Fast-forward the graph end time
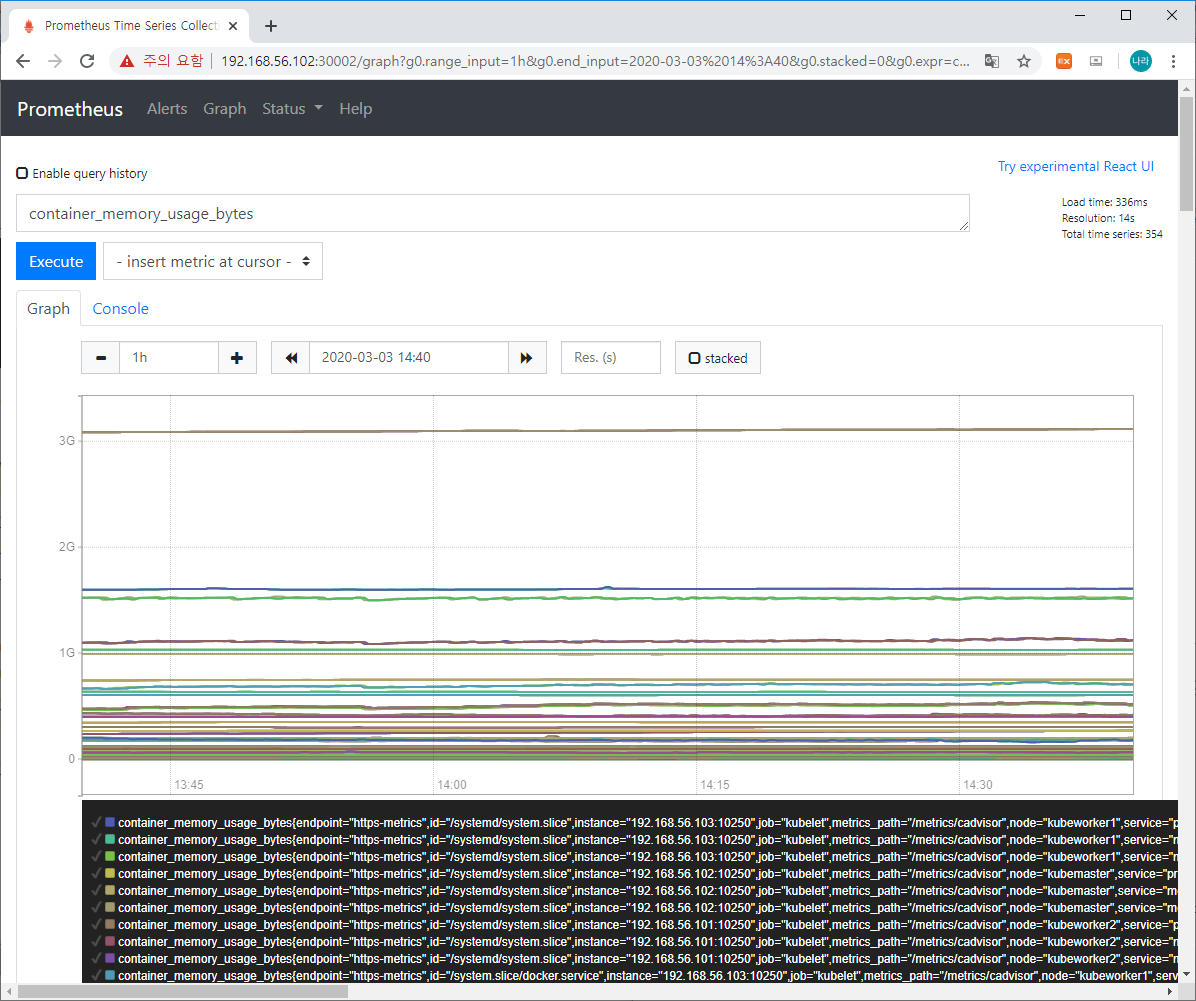The width and height of the screenshot is (1196, 1001). click(527, 358)
